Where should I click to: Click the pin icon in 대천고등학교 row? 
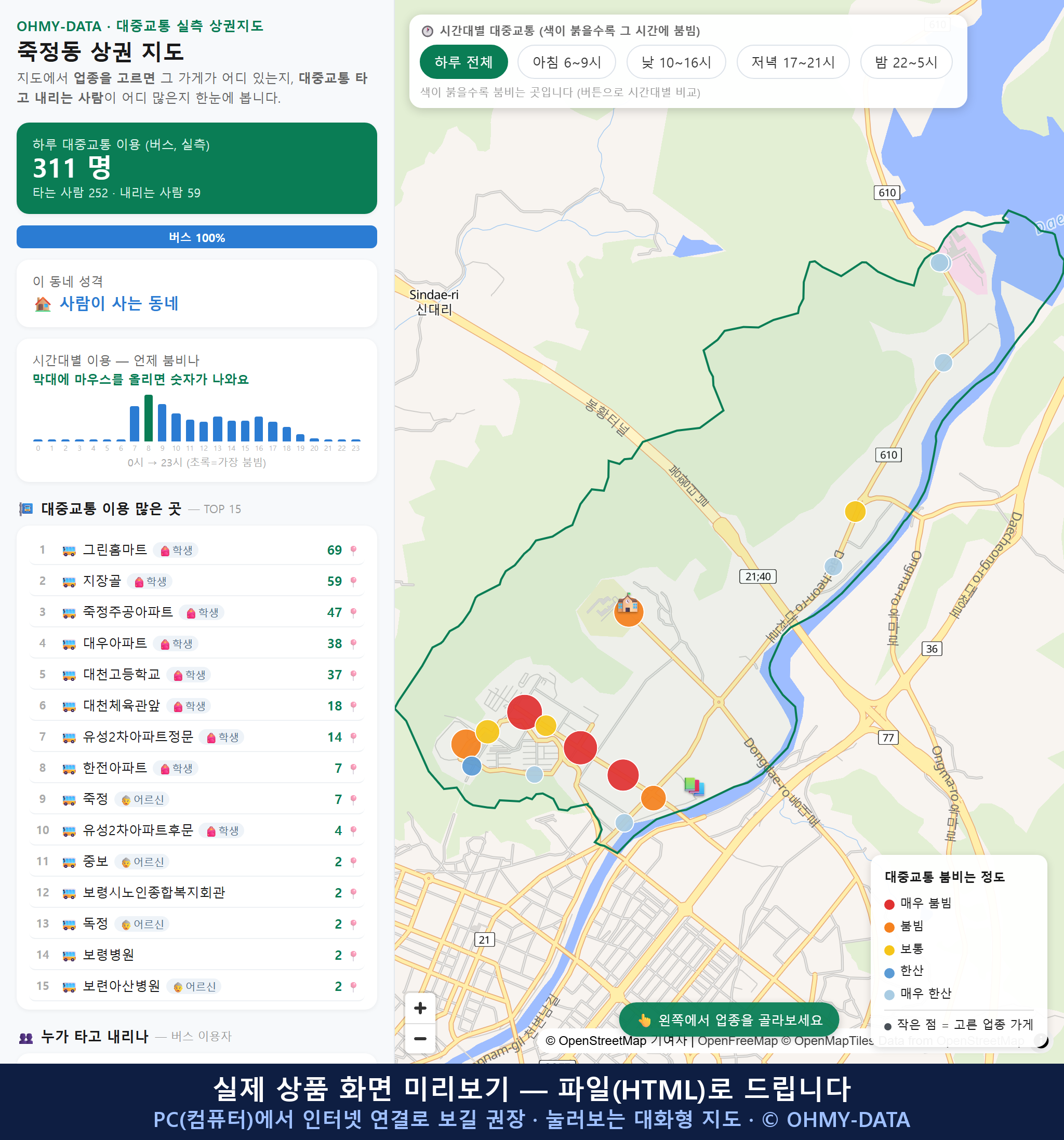[353, 674]
